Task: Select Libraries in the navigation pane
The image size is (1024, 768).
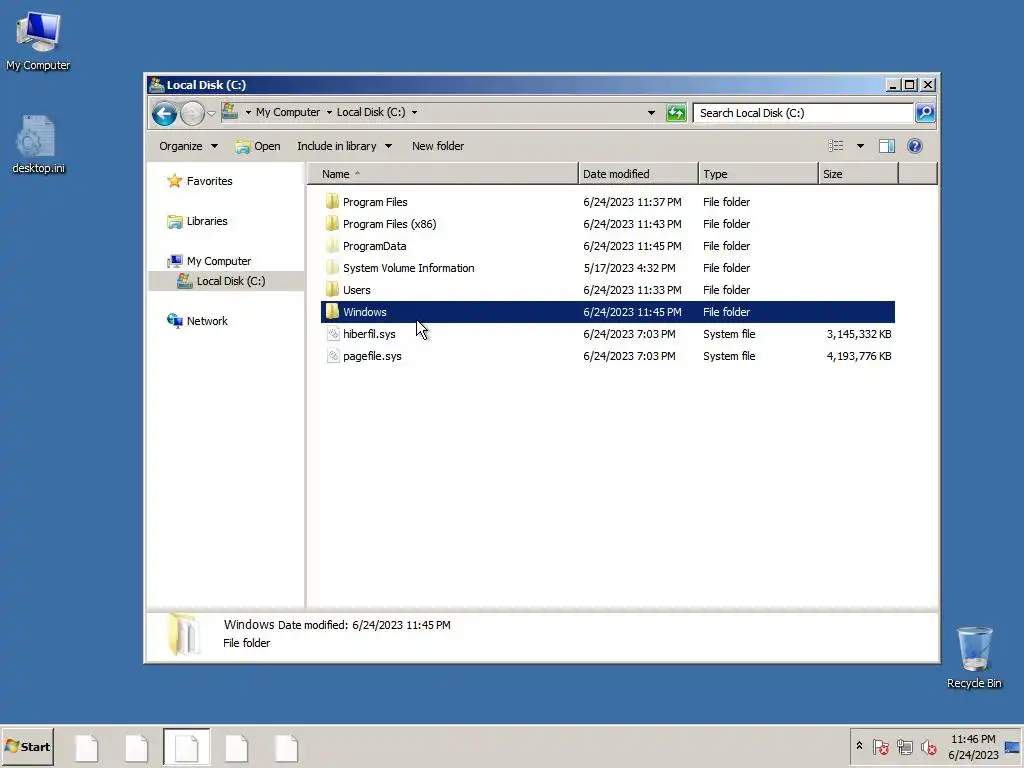Action: pyautogui.click(x=207, y=221)
